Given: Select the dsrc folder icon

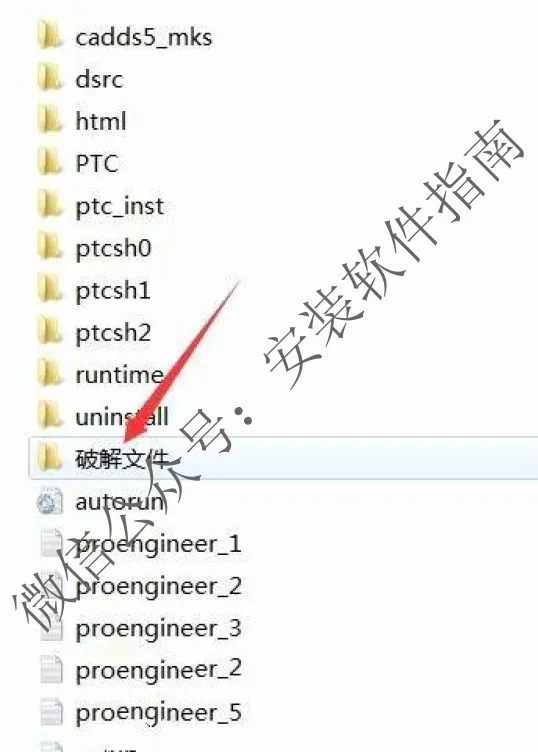Looking at the screenshot, I should pos(50,79).
